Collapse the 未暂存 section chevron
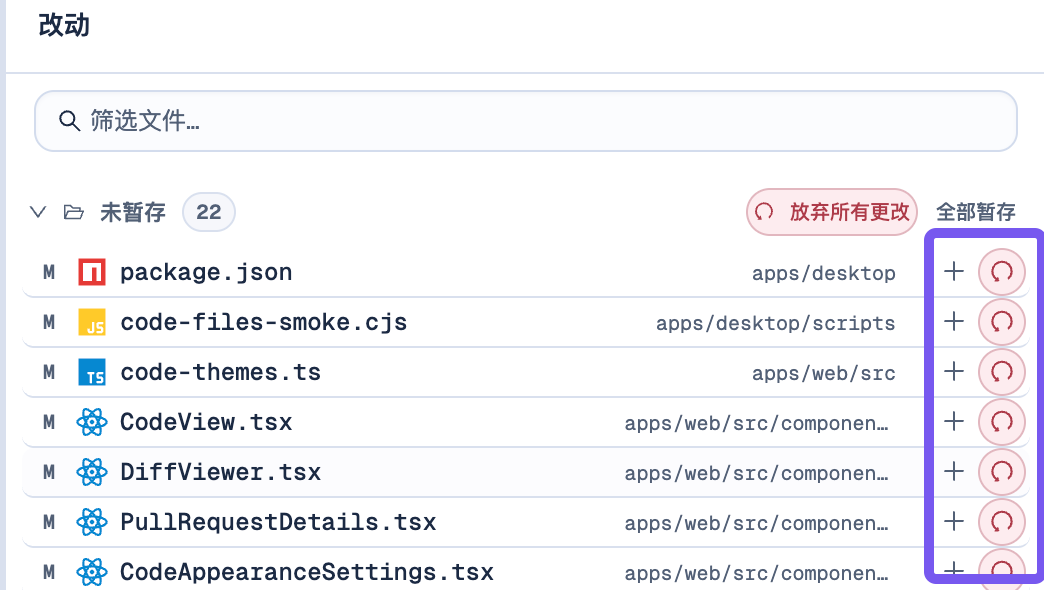This screenshot has width=1044, height=590. (x=38, y=212)
